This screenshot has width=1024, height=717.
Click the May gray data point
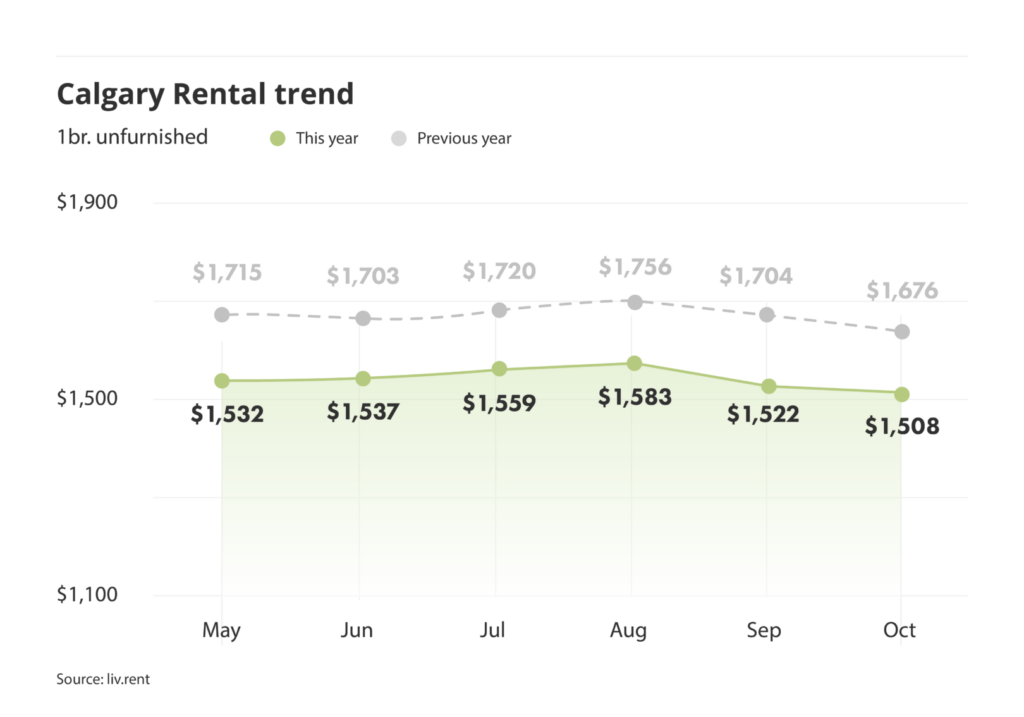click(222, 315)
